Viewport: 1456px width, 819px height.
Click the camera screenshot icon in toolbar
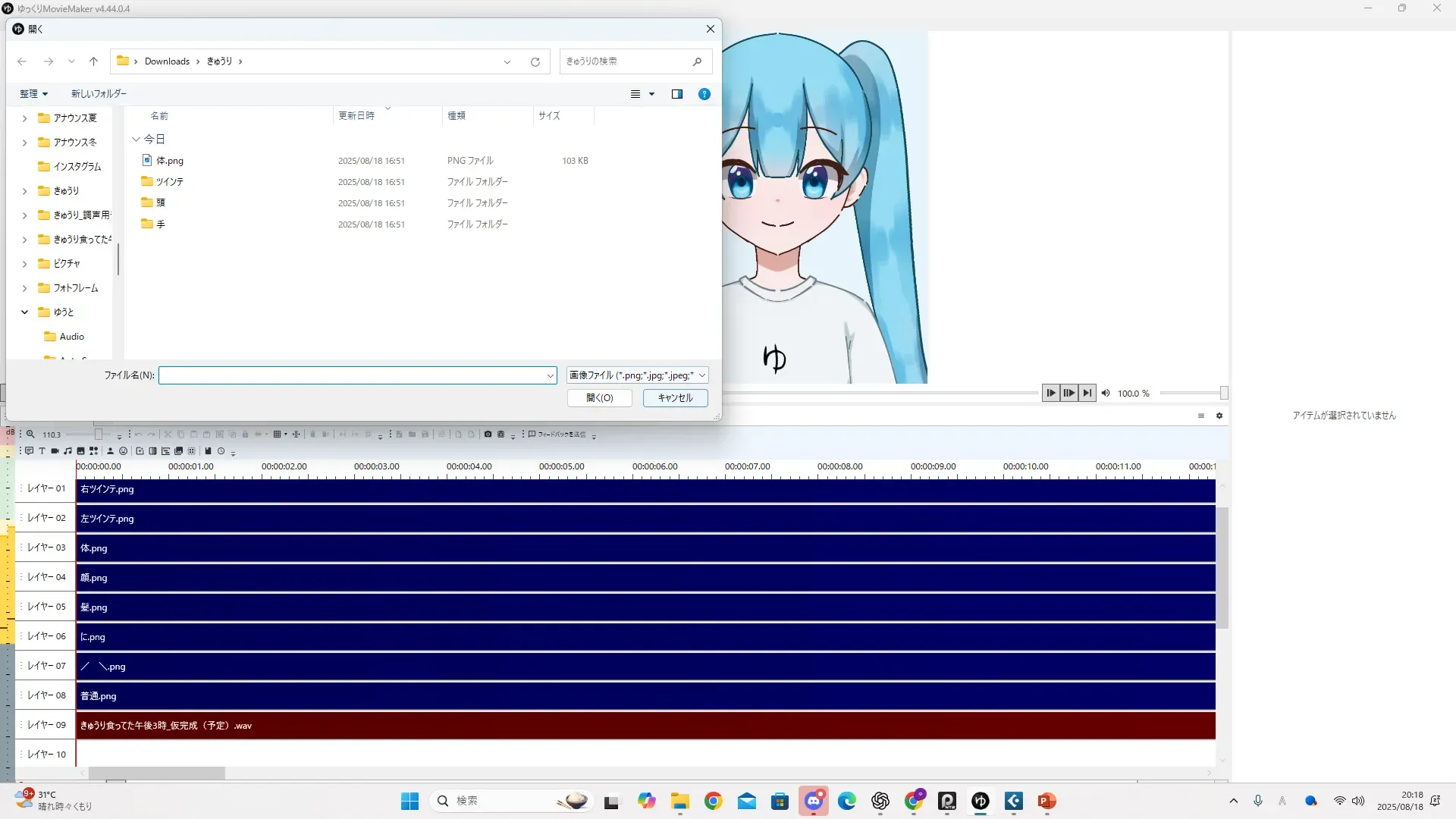click(488, 435)
